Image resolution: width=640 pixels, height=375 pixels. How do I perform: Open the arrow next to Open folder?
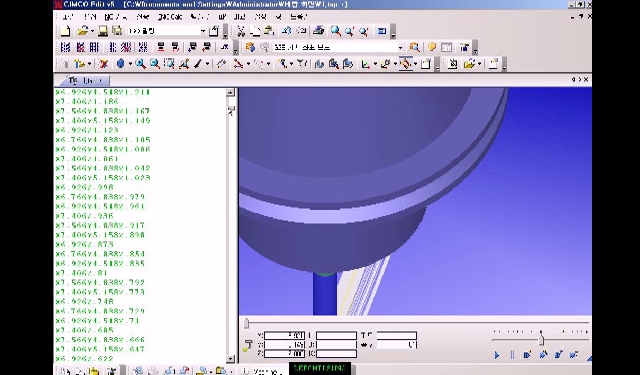pos(92,31)
